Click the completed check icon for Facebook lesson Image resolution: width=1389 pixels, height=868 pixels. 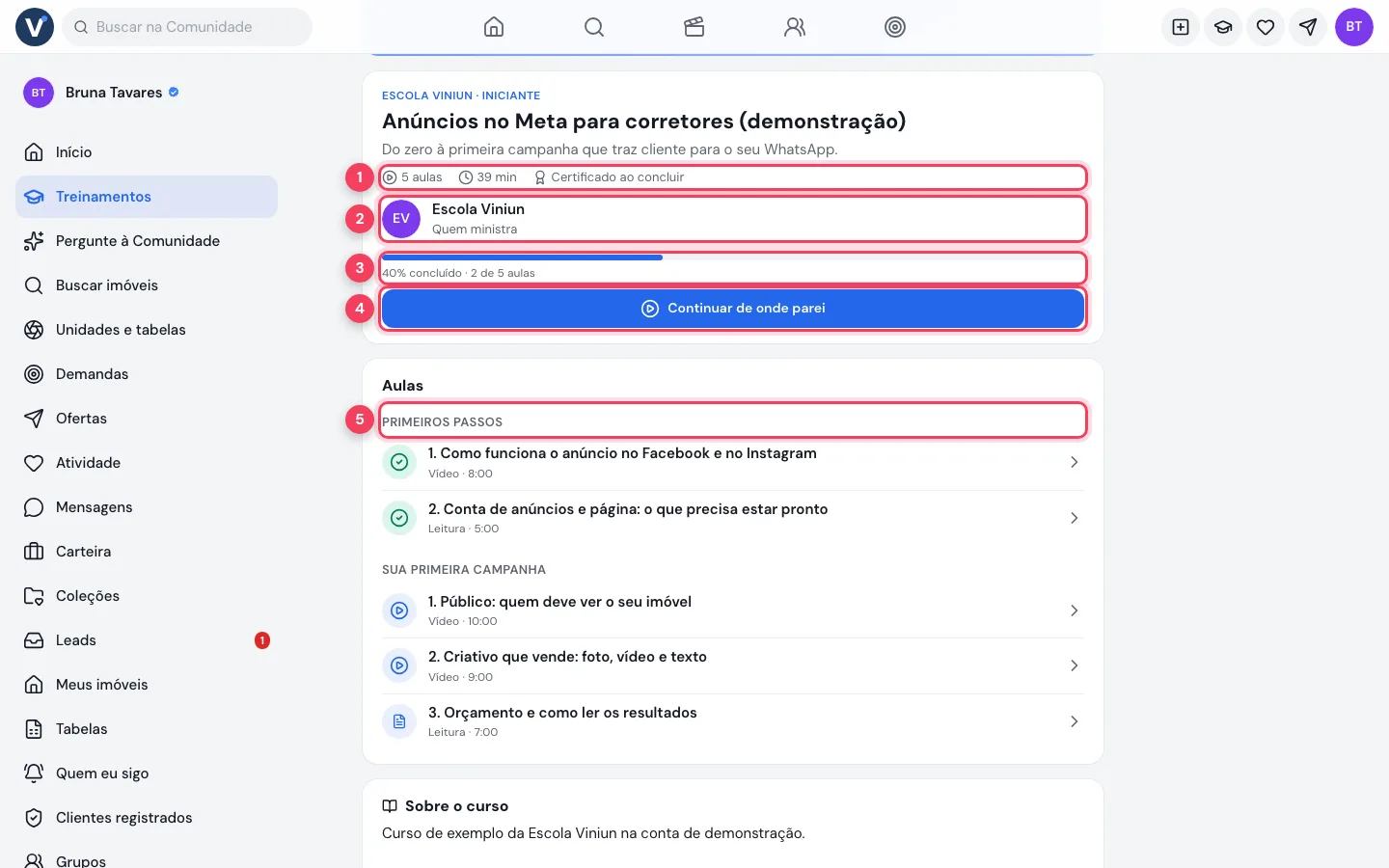(399, 462)
